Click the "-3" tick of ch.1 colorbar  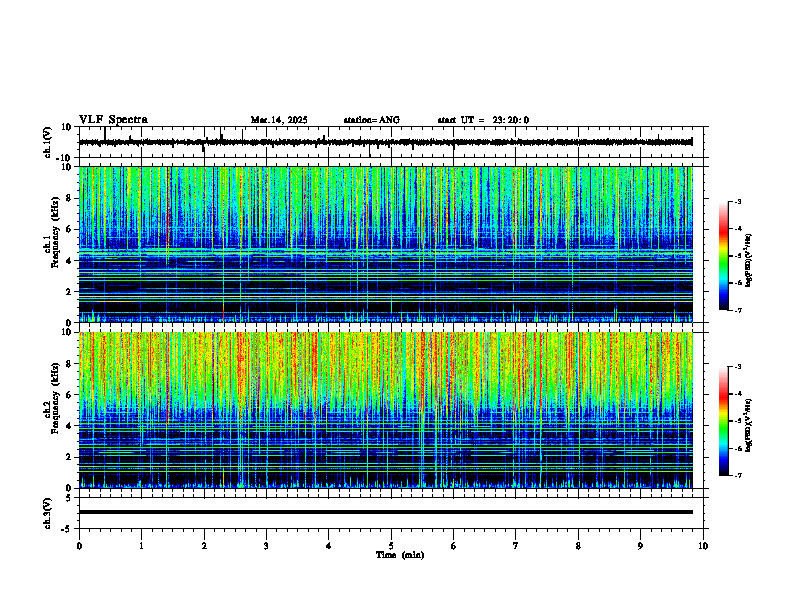[x=738, y=201]
